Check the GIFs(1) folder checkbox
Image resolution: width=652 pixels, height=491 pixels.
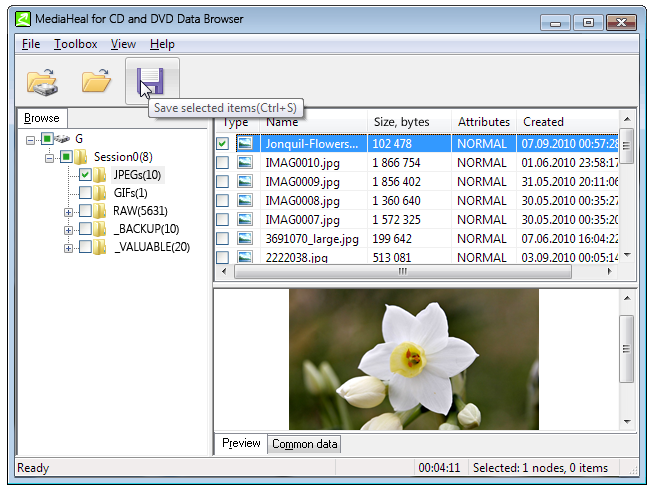[85, 193]
